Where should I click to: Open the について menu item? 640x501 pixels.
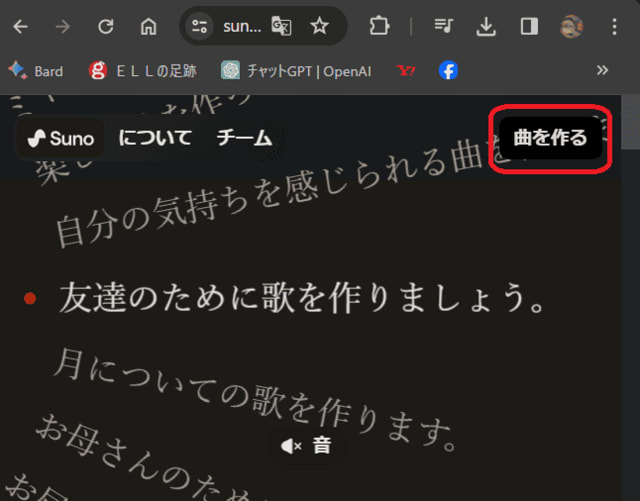[155, 138]
